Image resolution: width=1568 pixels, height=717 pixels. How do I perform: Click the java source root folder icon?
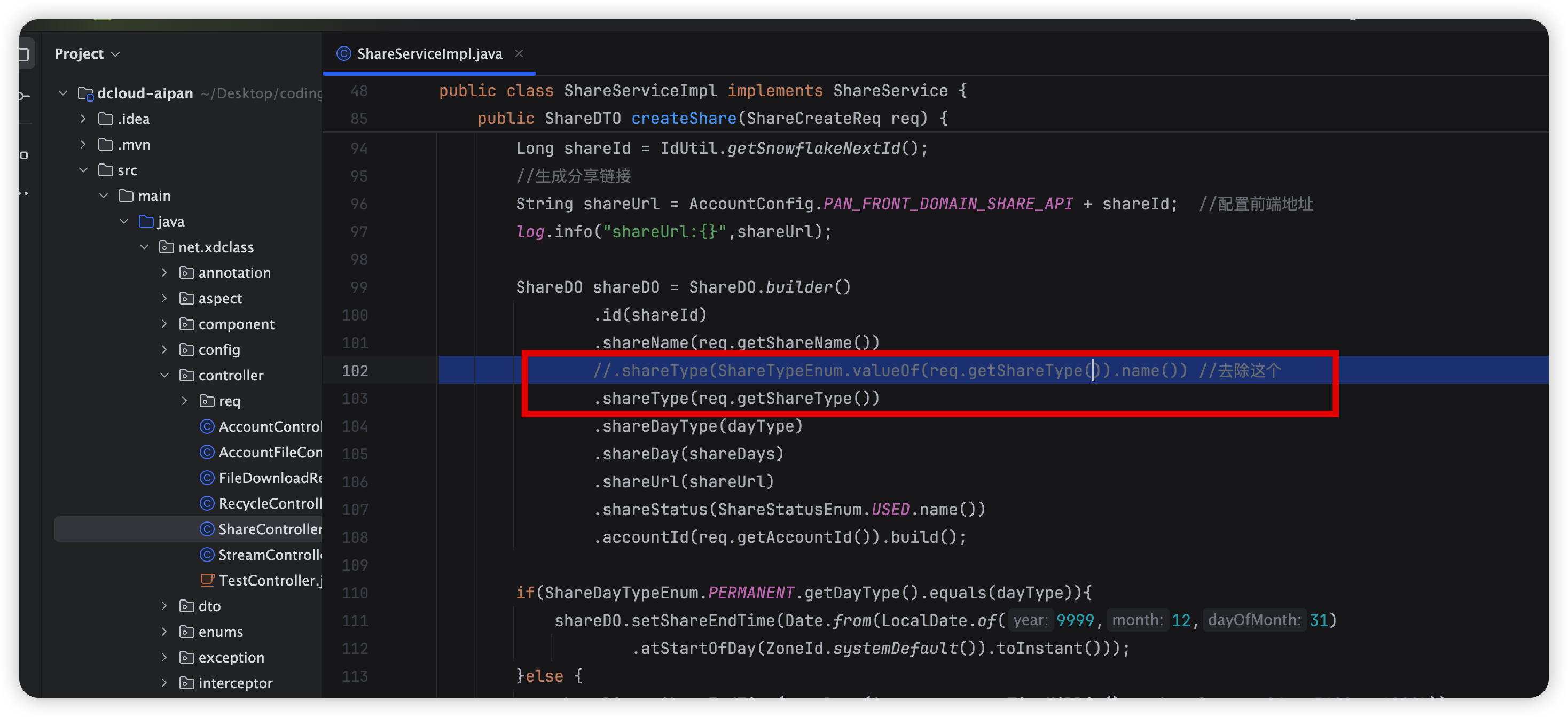coord(146,221)
